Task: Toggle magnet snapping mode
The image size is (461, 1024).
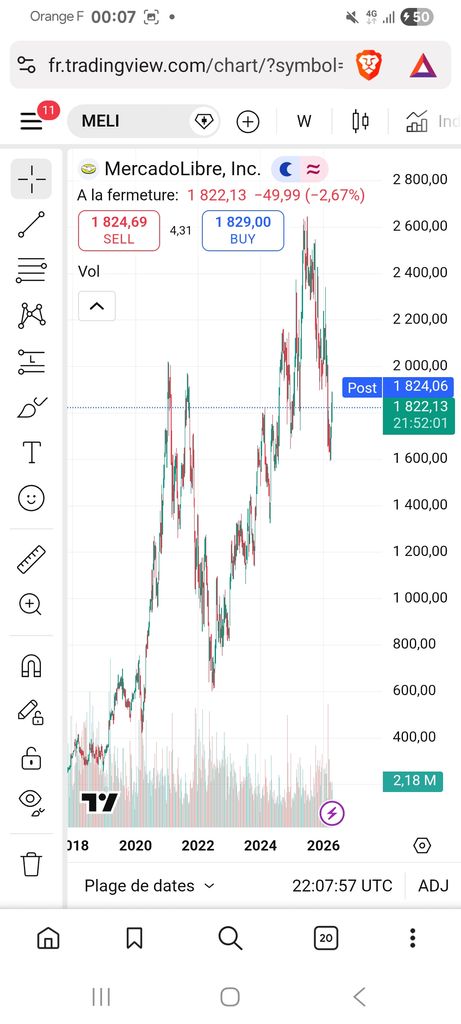Action: (x=31, y=666)
